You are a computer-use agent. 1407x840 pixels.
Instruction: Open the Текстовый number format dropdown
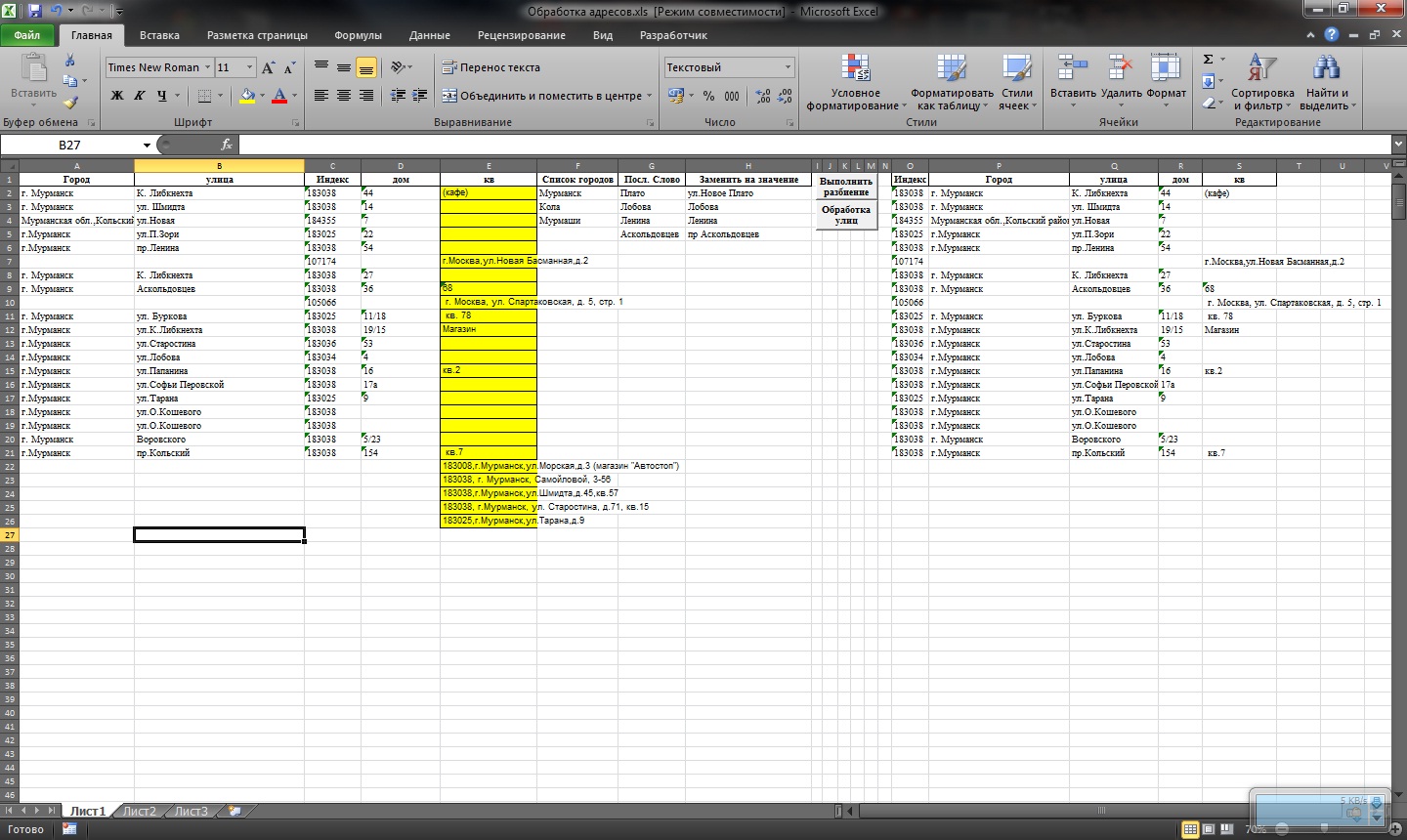click(x=788, y=67)
